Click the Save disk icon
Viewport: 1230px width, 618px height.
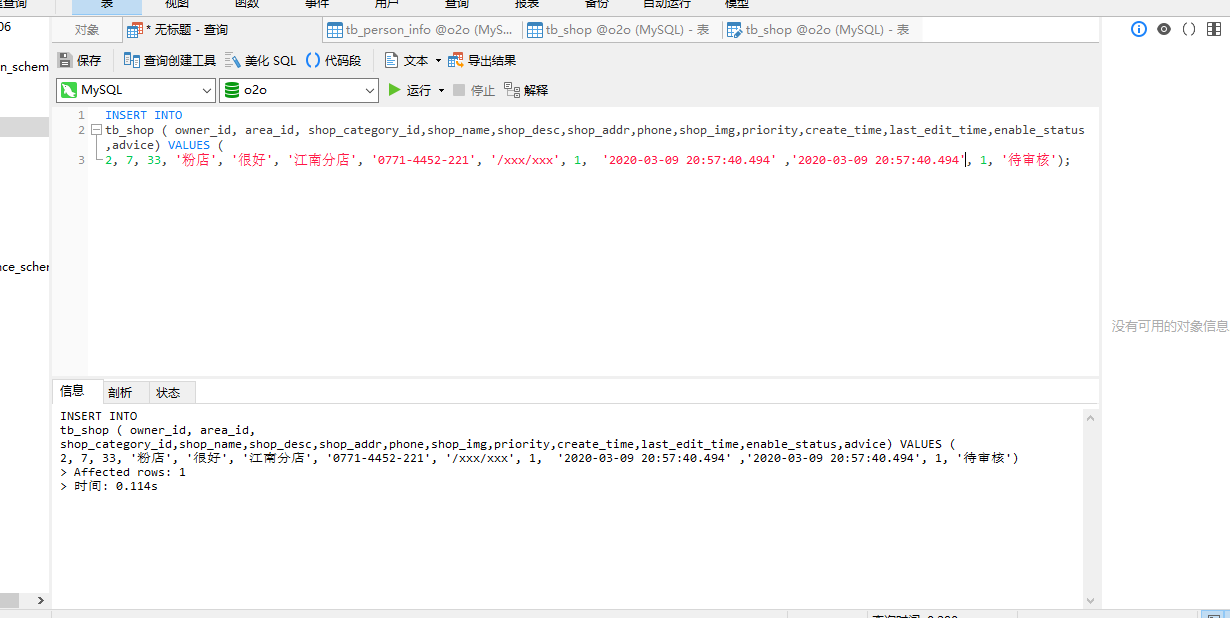(x=65, y=60)
